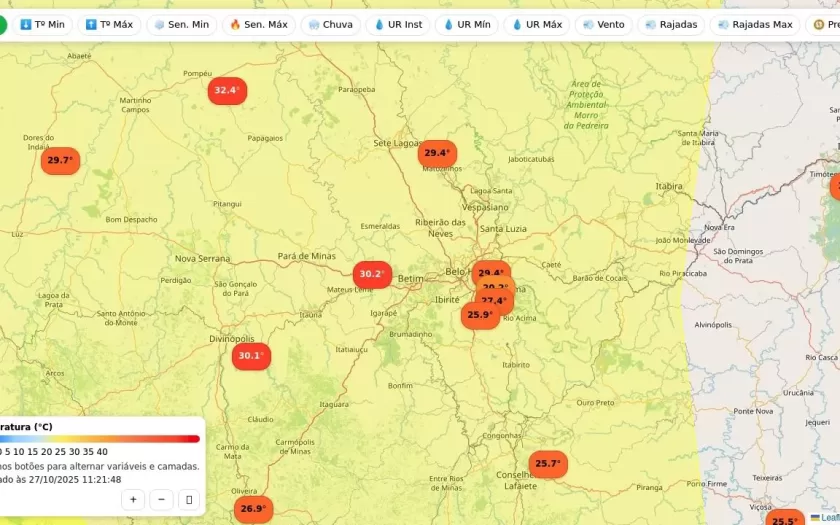This screenshot has height=525, width=840.
Task: Open the 29.7° marker near Dores do Indaiá
Action: pos(60,160)
